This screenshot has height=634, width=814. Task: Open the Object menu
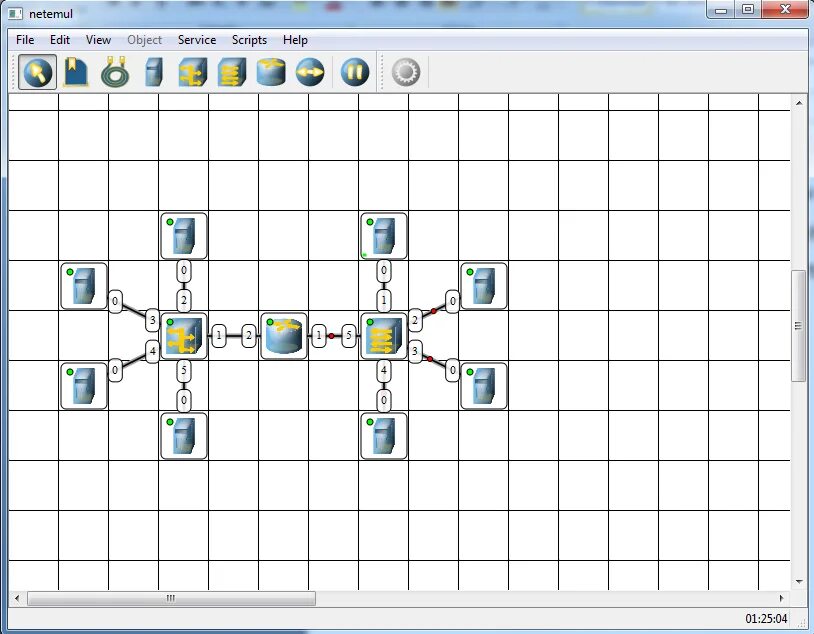[x=144, y=40]
